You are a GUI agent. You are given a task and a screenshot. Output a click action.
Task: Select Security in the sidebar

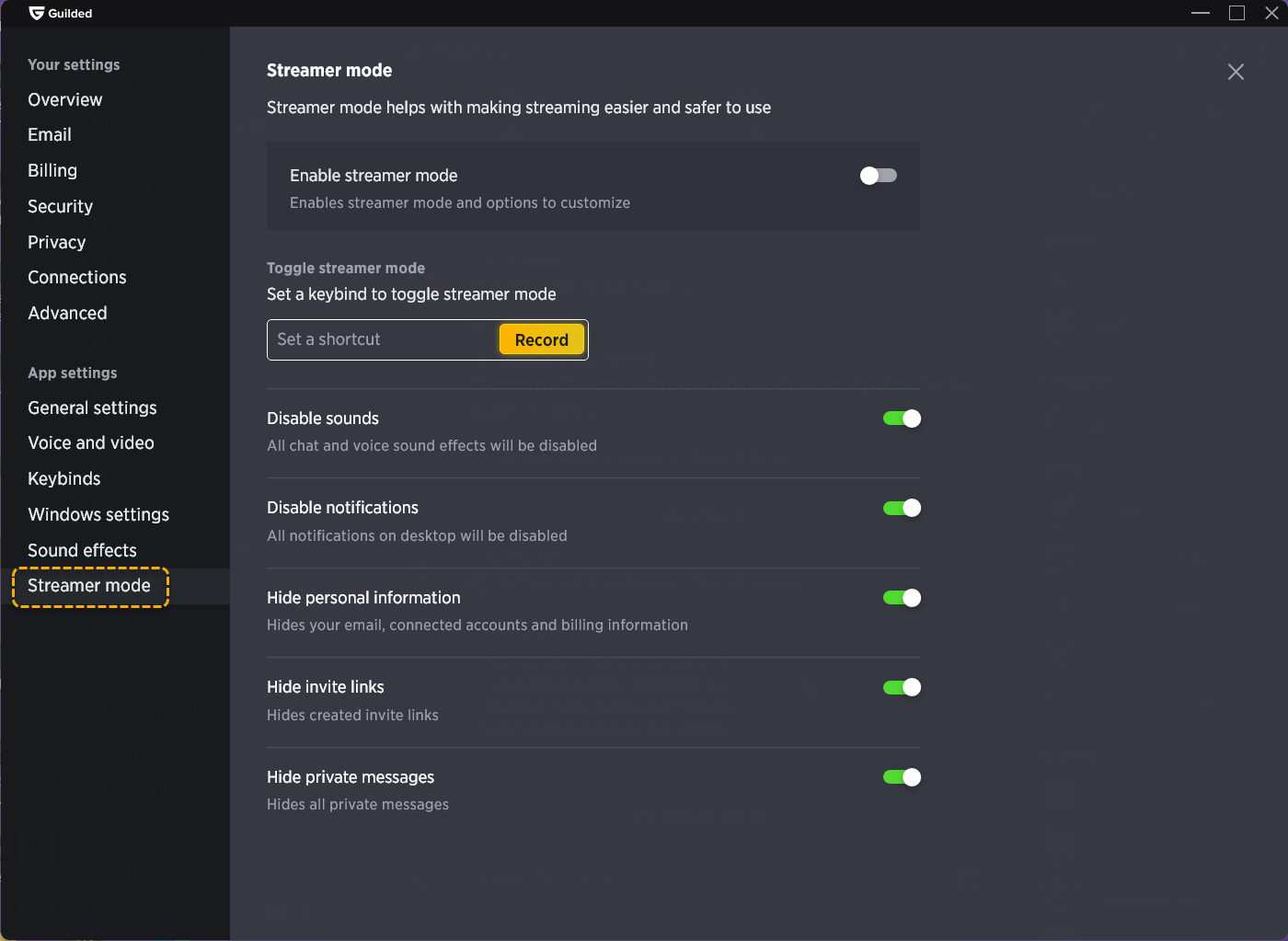[x=61, y=206]
